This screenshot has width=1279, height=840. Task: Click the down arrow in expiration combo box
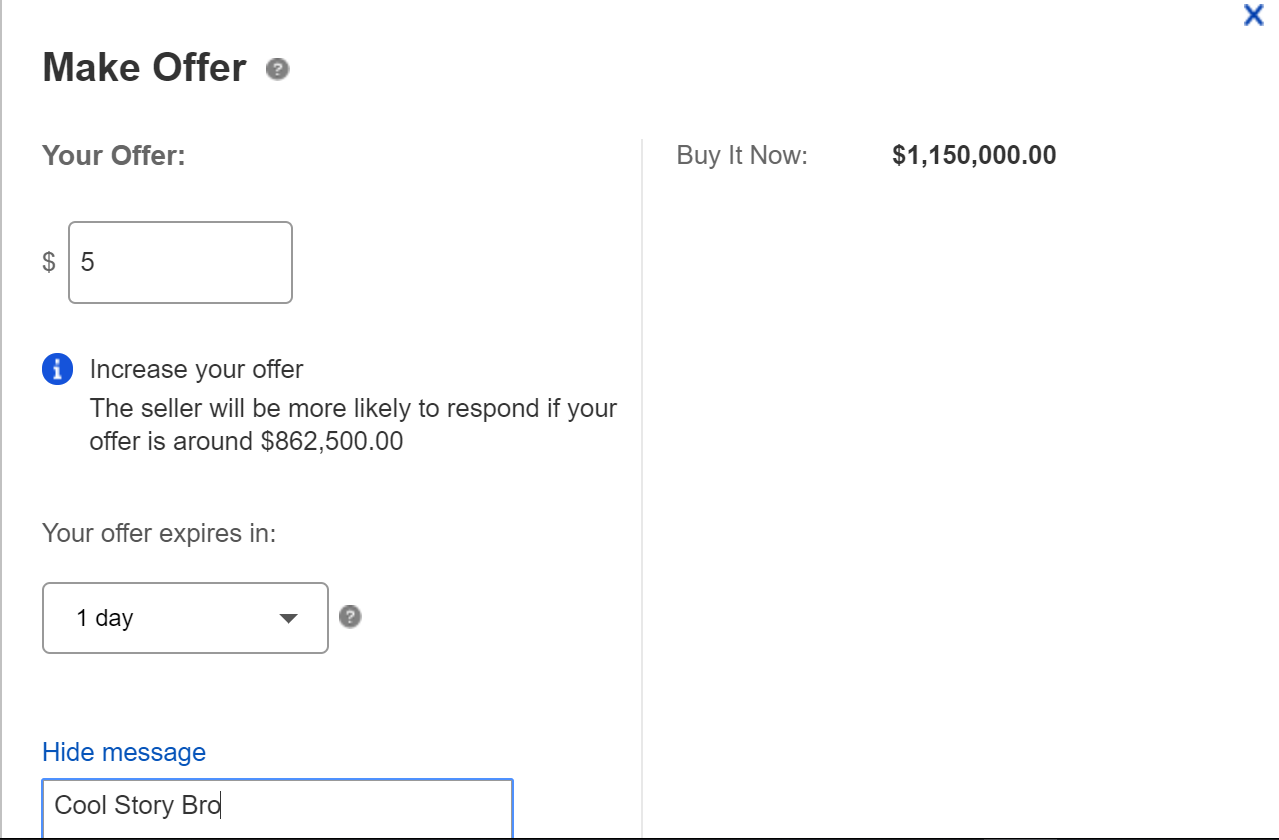(288, 618)
